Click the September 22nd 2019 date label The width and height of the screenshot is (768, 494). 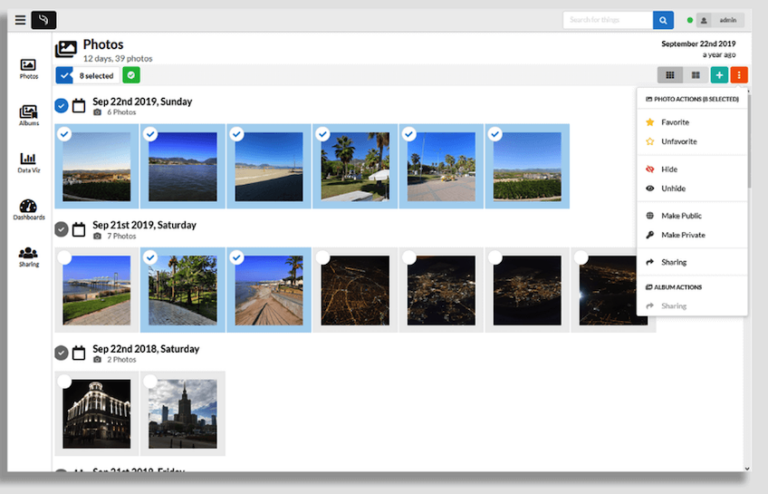(698, 44)
